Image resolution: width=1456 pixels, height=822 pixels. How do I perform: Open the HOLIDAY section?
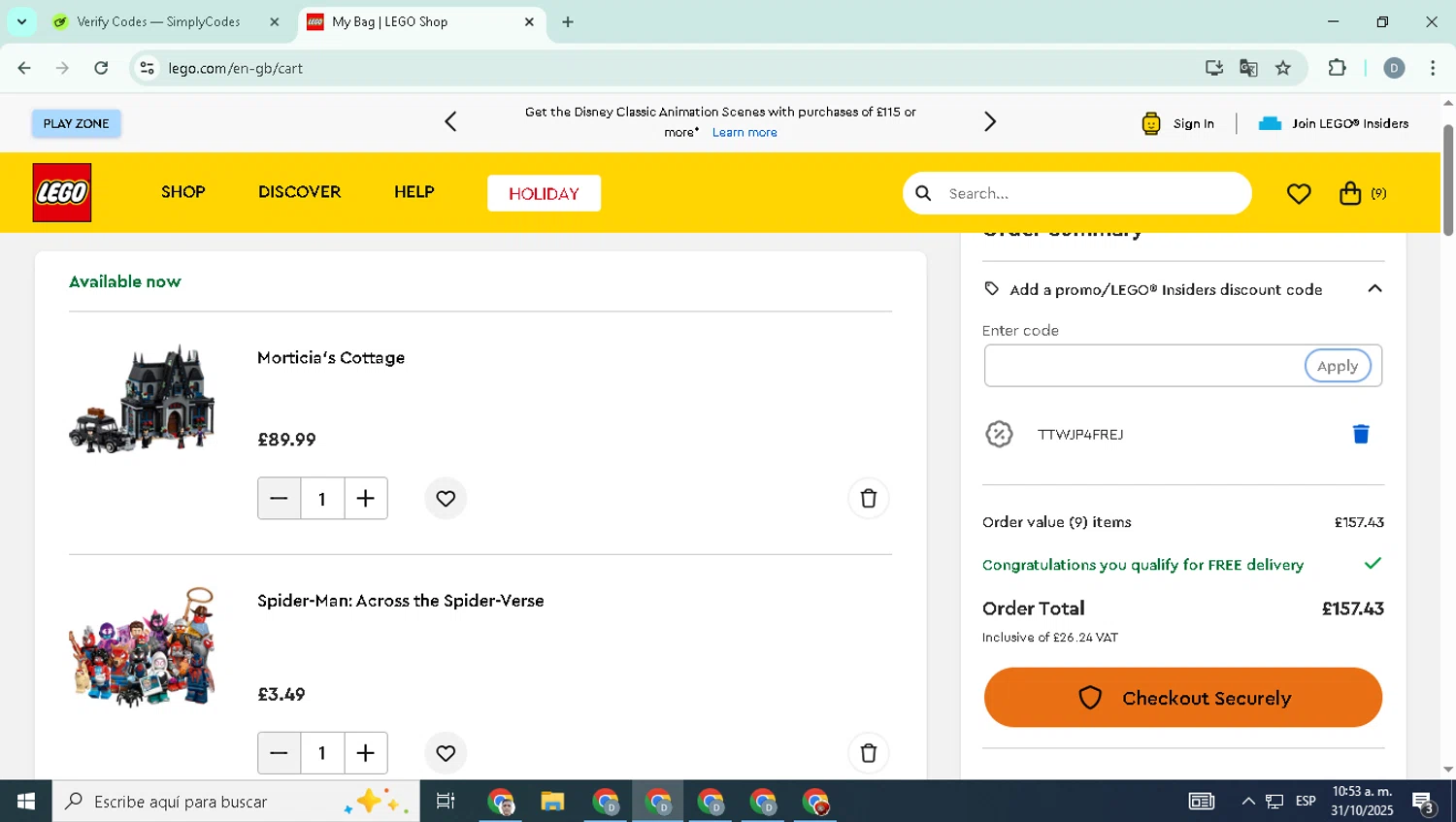point(544,193)
